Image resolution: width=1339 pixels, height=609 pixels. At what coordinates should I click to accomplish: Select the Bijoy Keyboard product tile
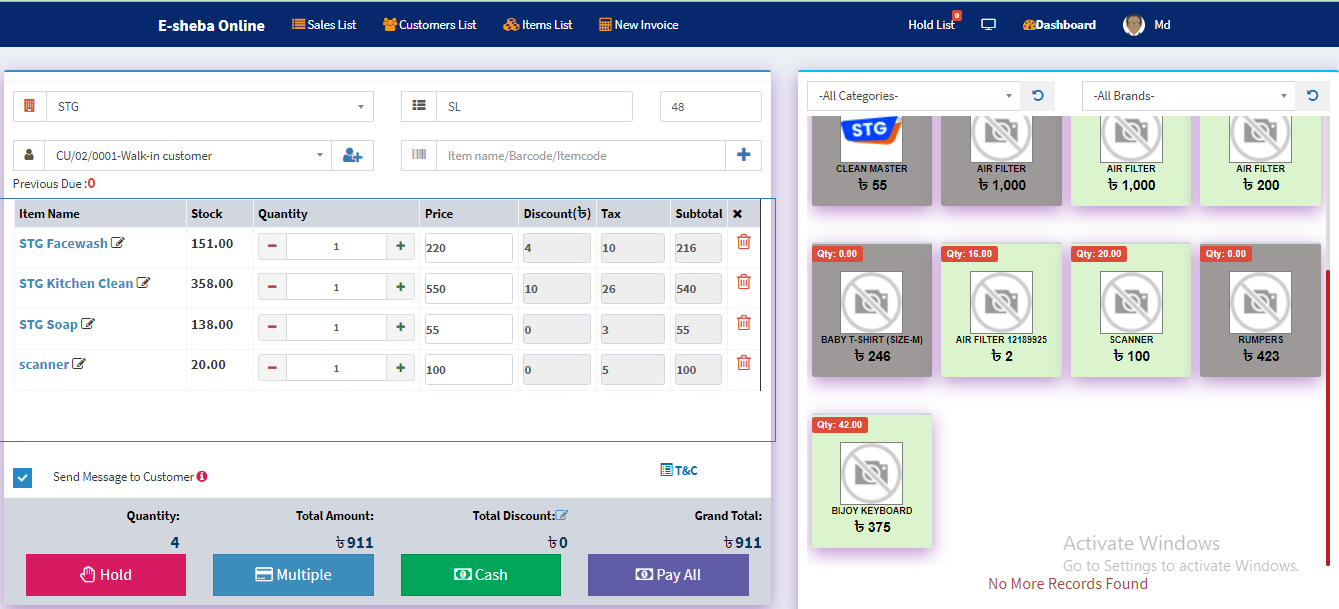tap(871, 481)
